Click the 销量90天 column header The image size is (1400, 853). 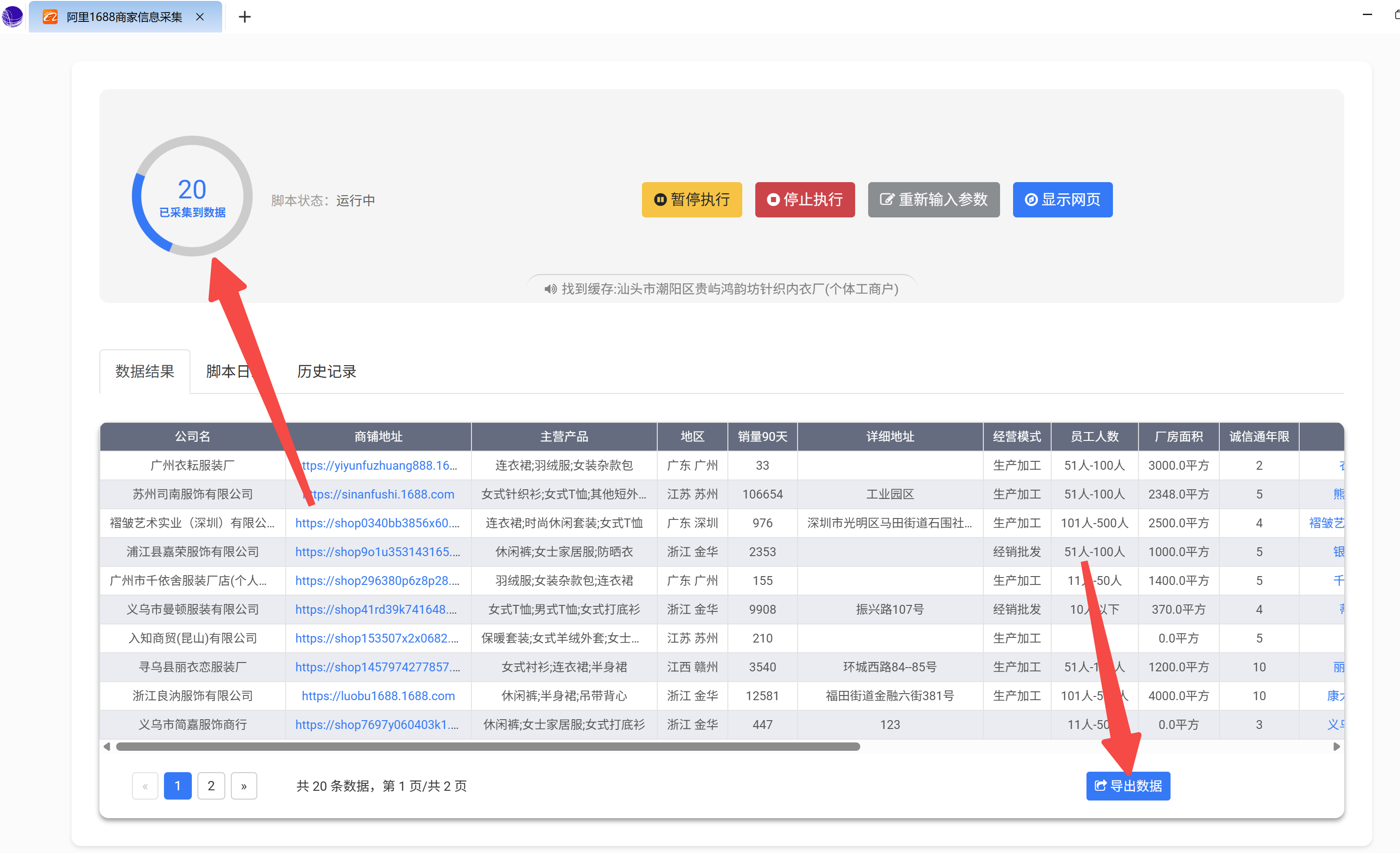[763, 436]
